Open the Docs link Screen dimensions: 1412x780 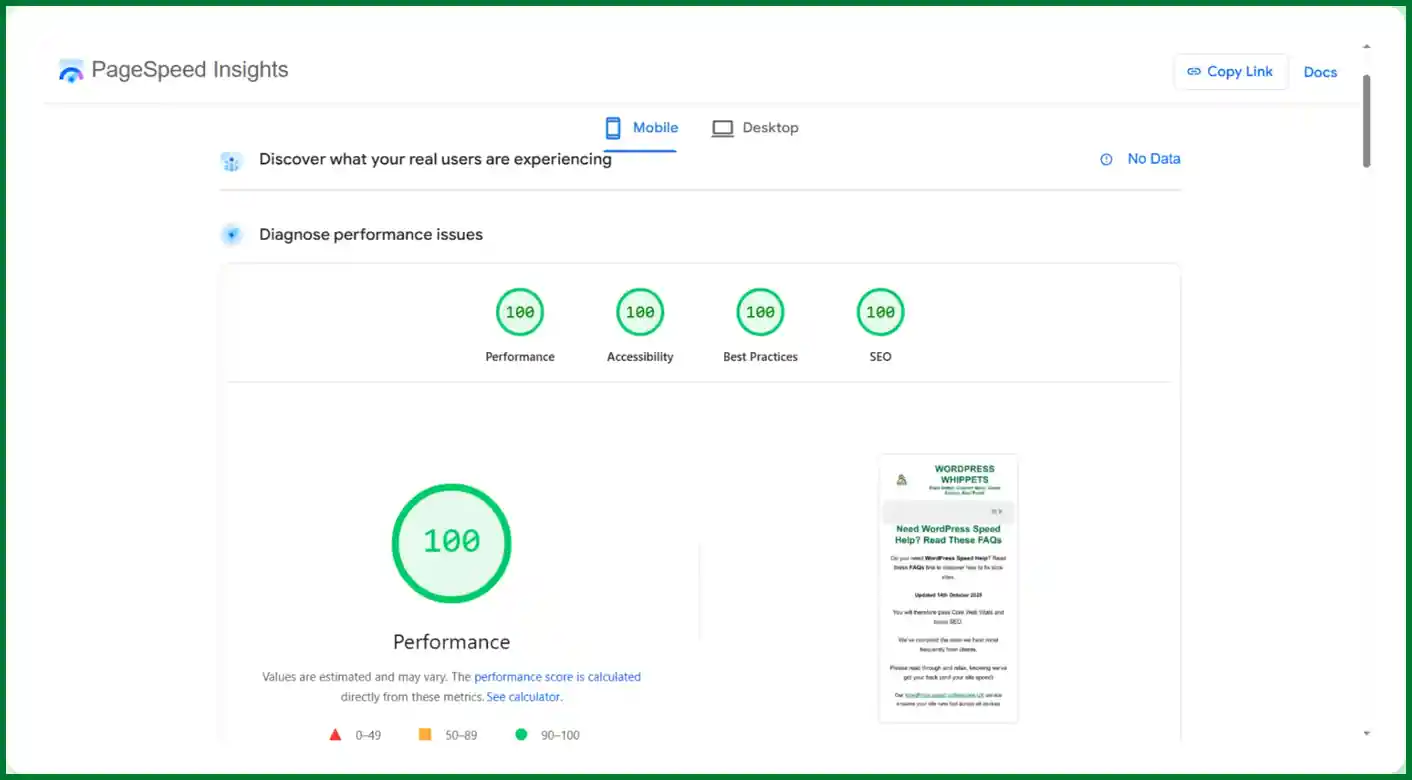click(1320, 72)
